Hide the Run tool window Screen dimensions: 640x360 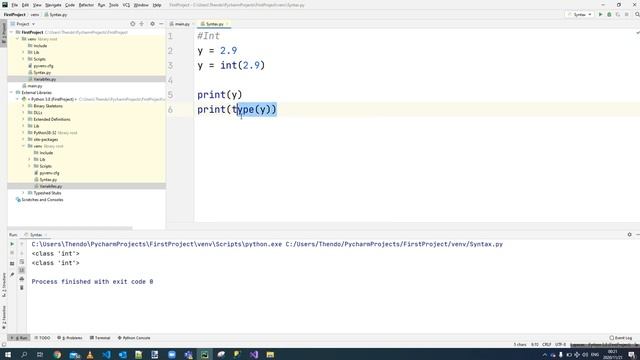pyautogui.click(x=638, y=234)
